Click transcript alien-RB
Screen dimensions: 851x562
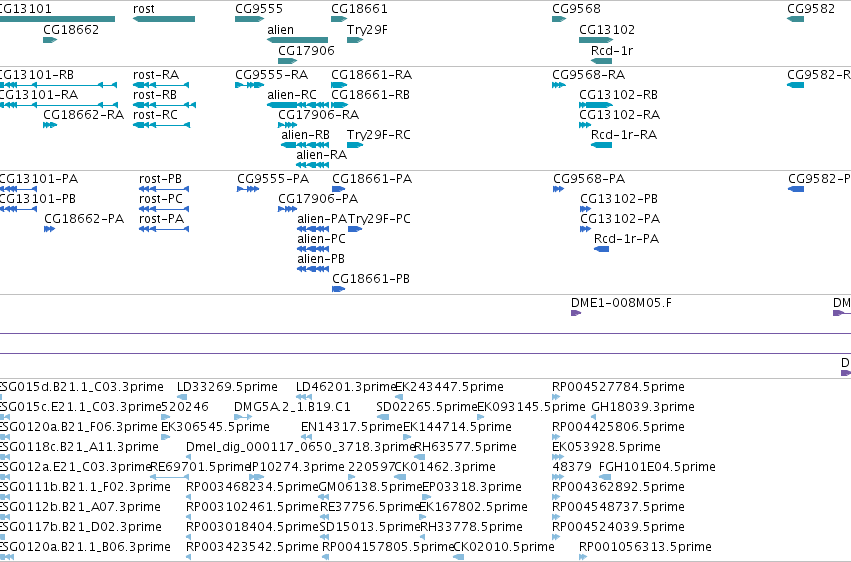(x=305, y=145)
